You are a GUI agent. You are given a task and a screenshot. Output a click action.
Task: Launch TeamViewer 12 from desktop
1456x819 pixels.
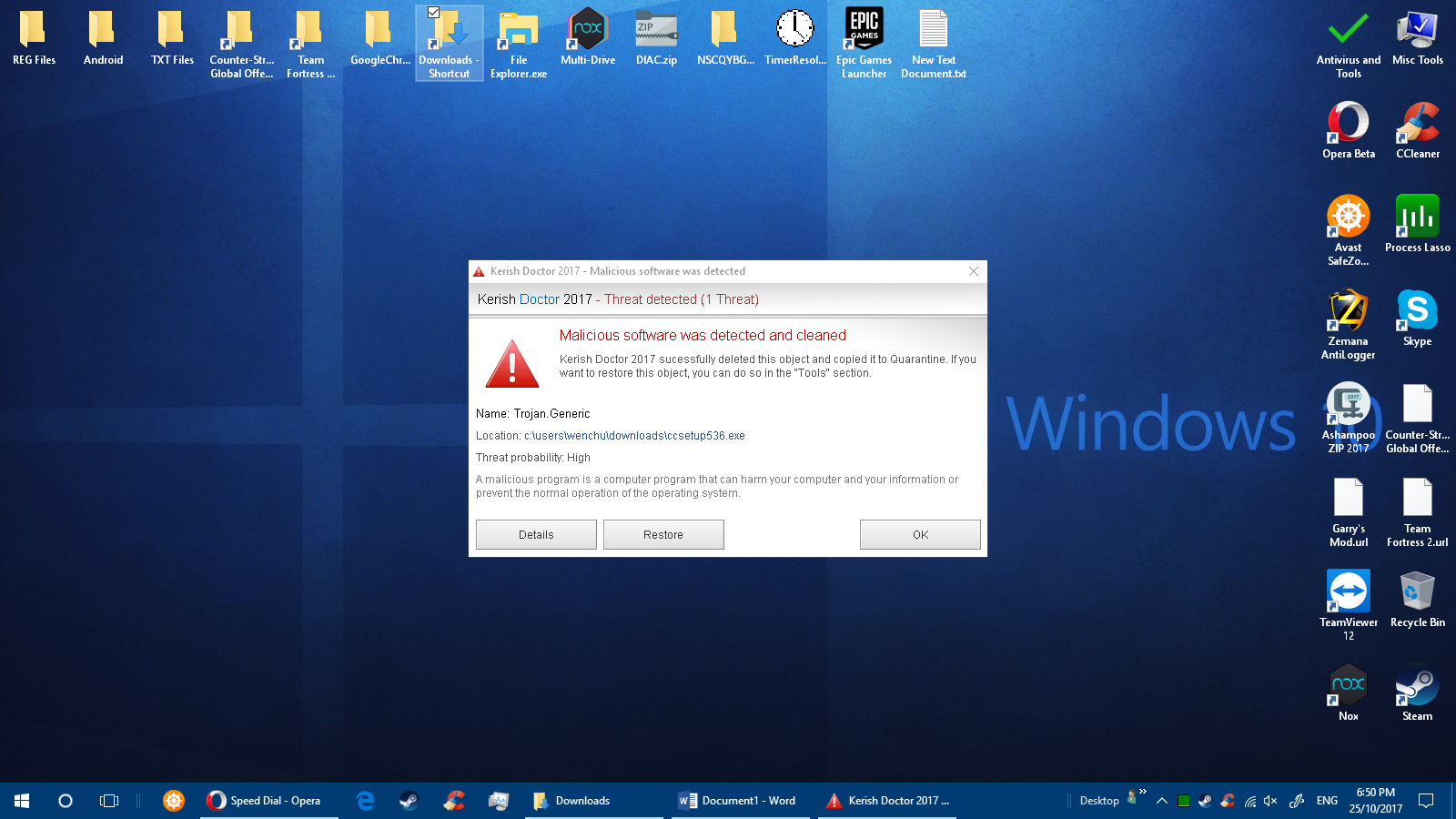coord(1349,605)
